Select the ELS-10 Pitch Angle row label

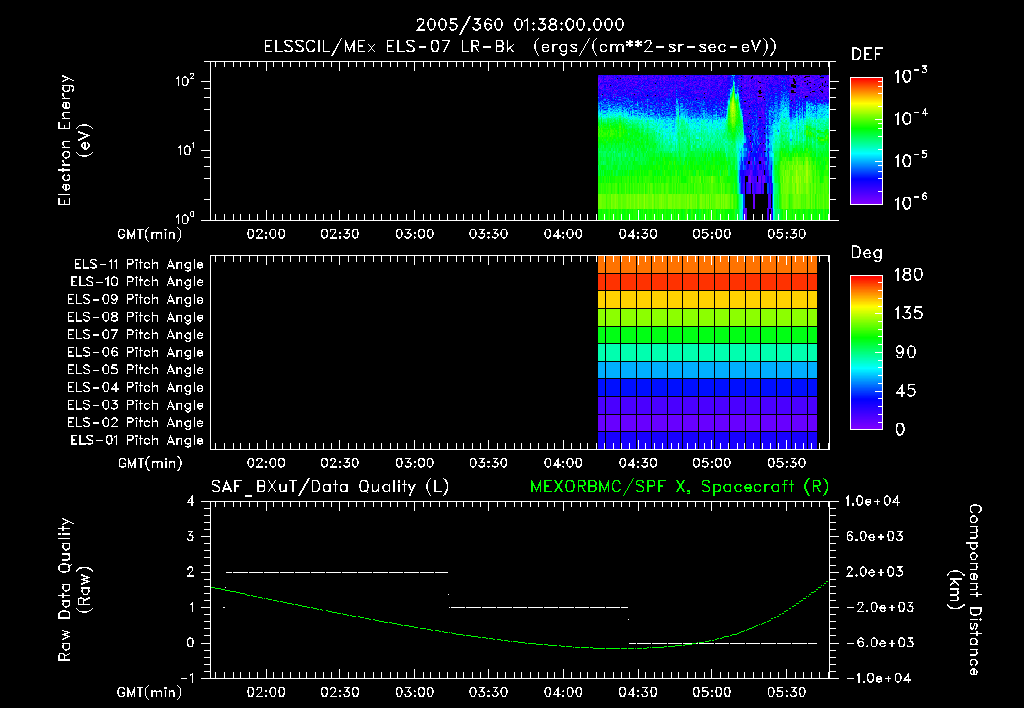click(x=137, y=282)
